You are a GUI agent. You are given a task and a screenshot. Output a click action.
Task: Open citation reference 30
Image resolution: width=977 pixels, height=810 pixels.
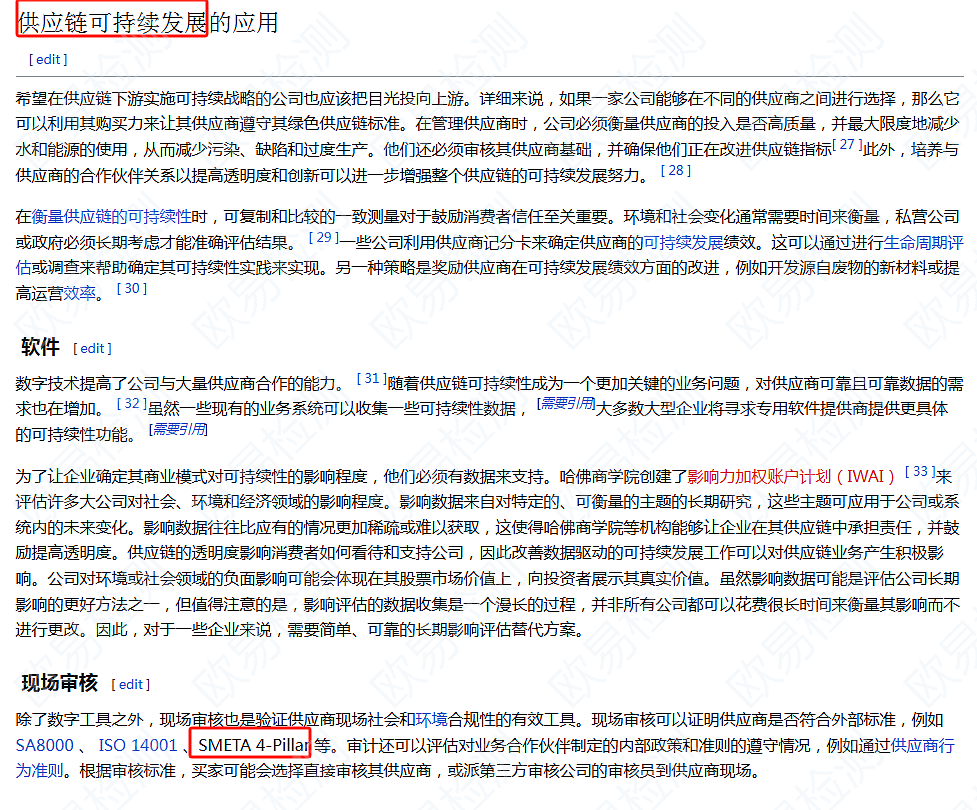tap(131, 288)
